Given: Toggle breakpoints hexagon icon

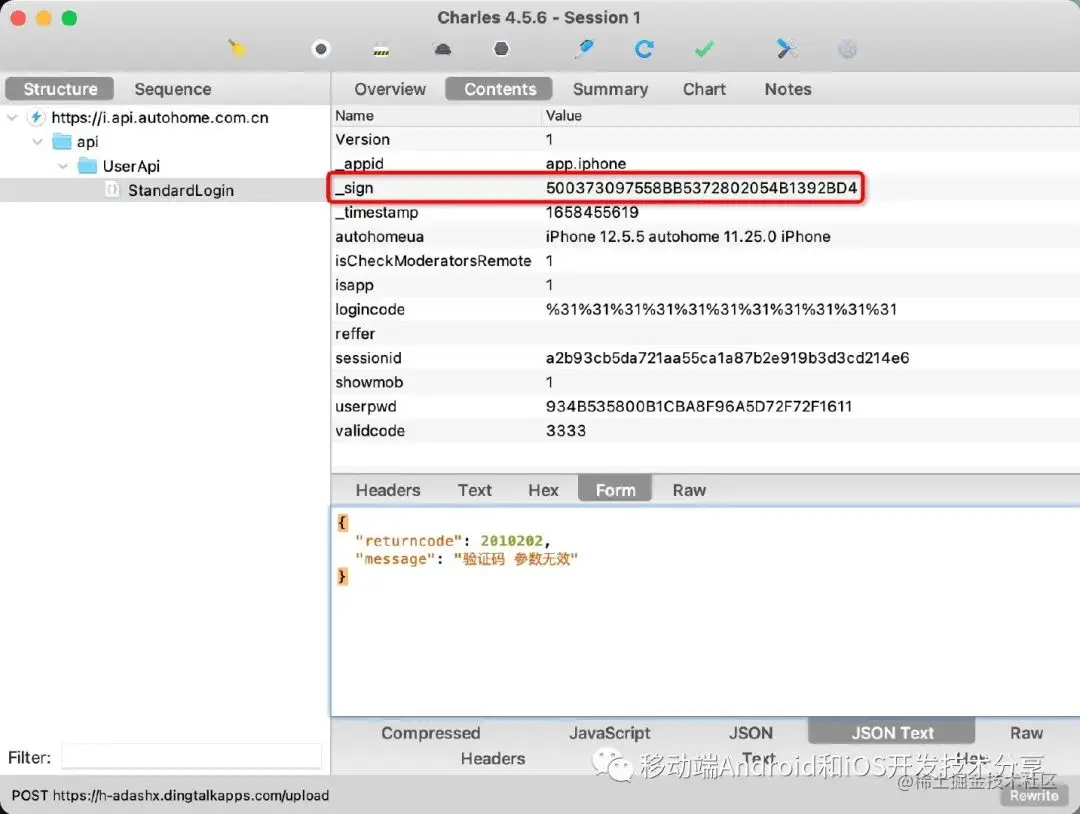Looking at the screenshot, I should coord(501,49).
